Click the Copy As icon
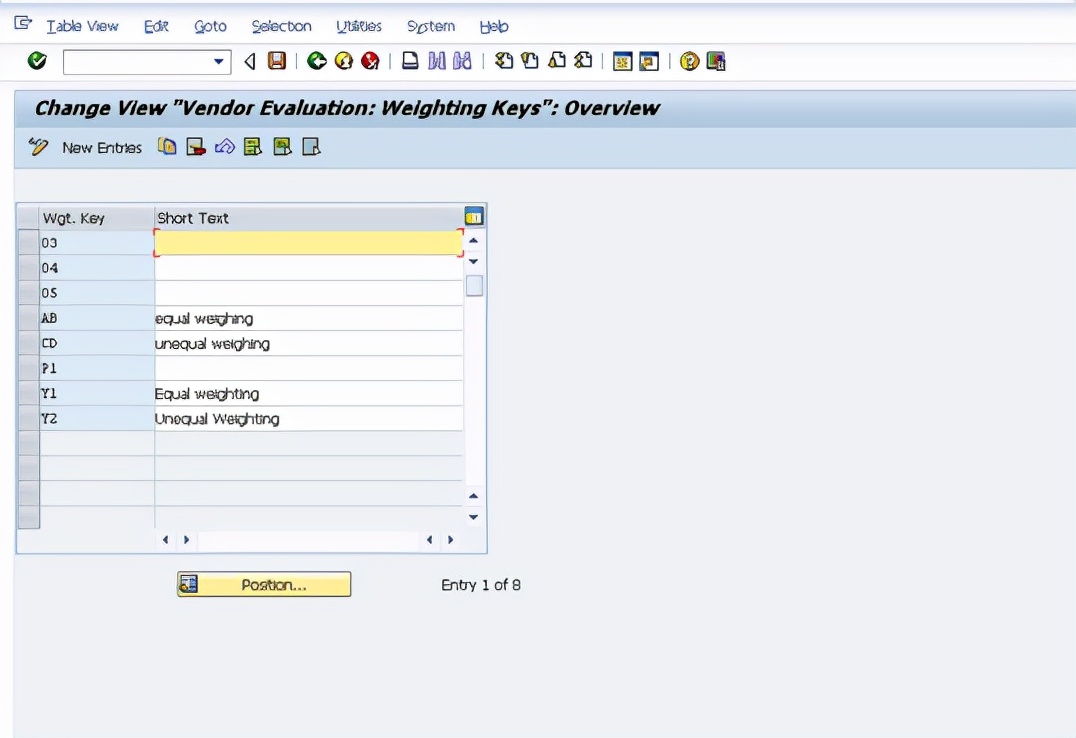The width and height of the screenshot is (1076, 738). pyautogui.click(x=166, y=146)
